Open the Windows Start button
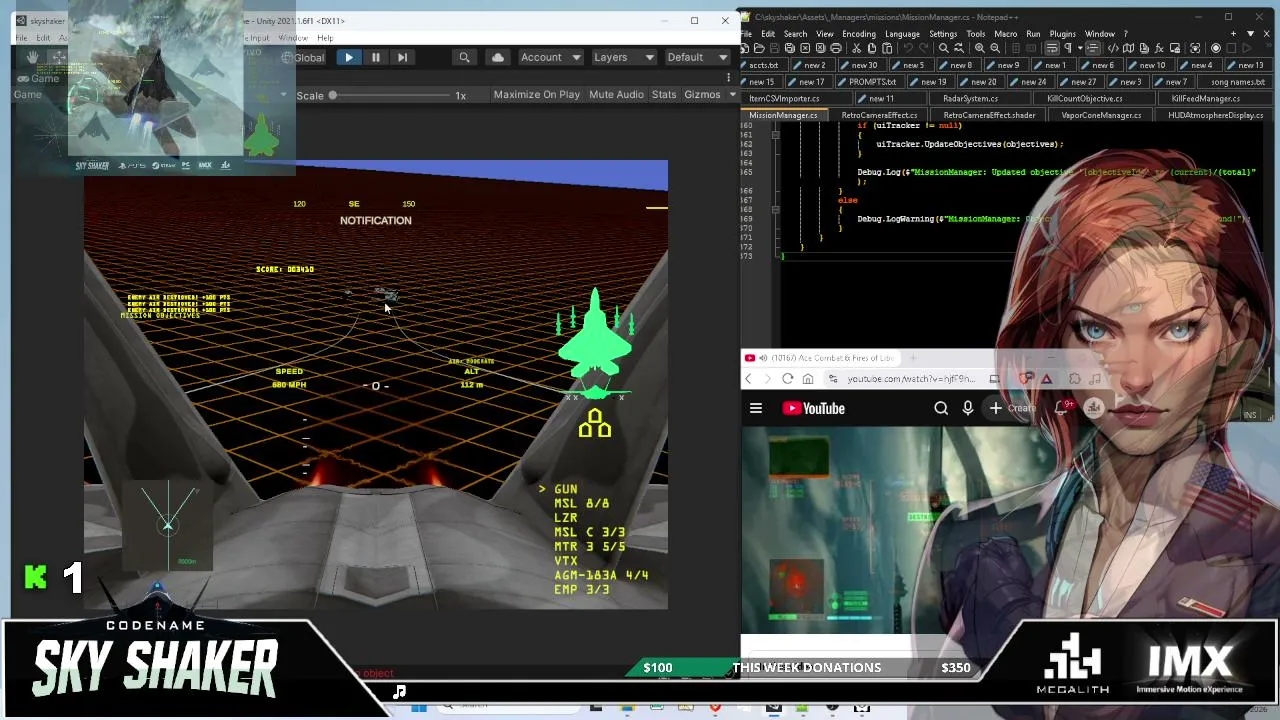The width and height of the screenshot is (1280, 720). pyautogui.click(x=418, y=707)
